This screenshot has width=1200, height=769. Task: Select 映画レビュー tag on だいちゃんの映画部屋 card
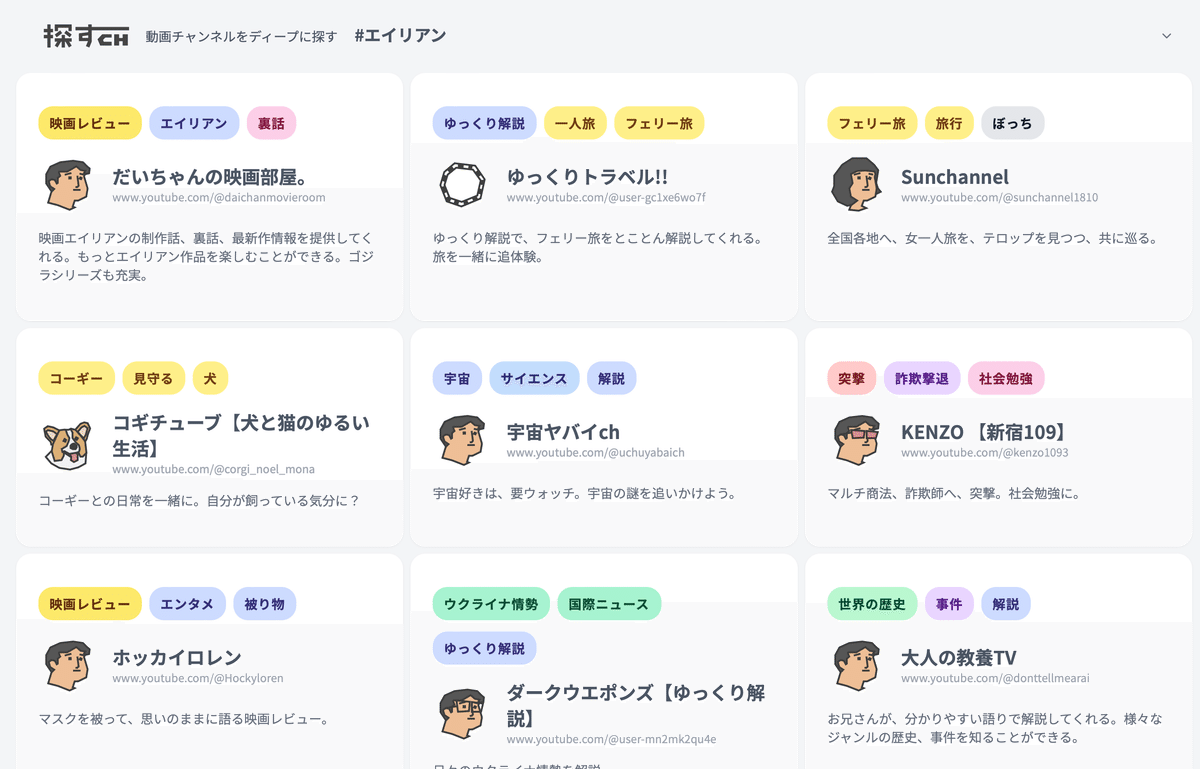click(90, 123)
